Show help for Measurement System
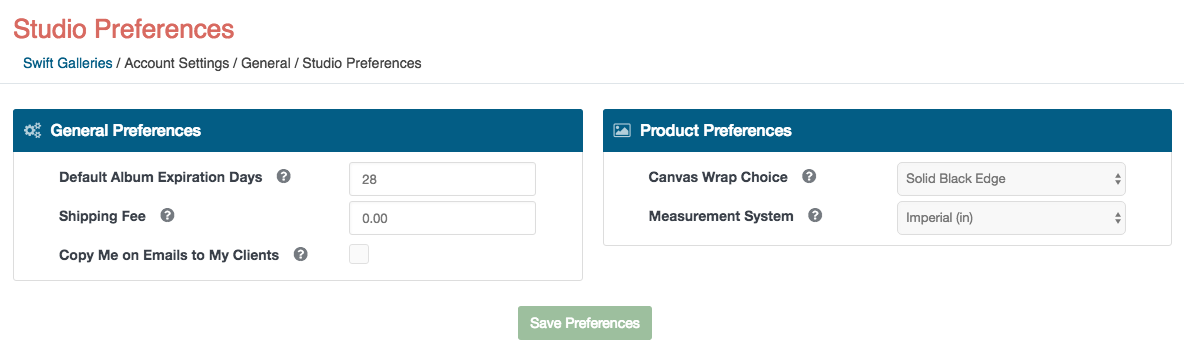Viewport: 1184px width, 364px height. (815, 215)
